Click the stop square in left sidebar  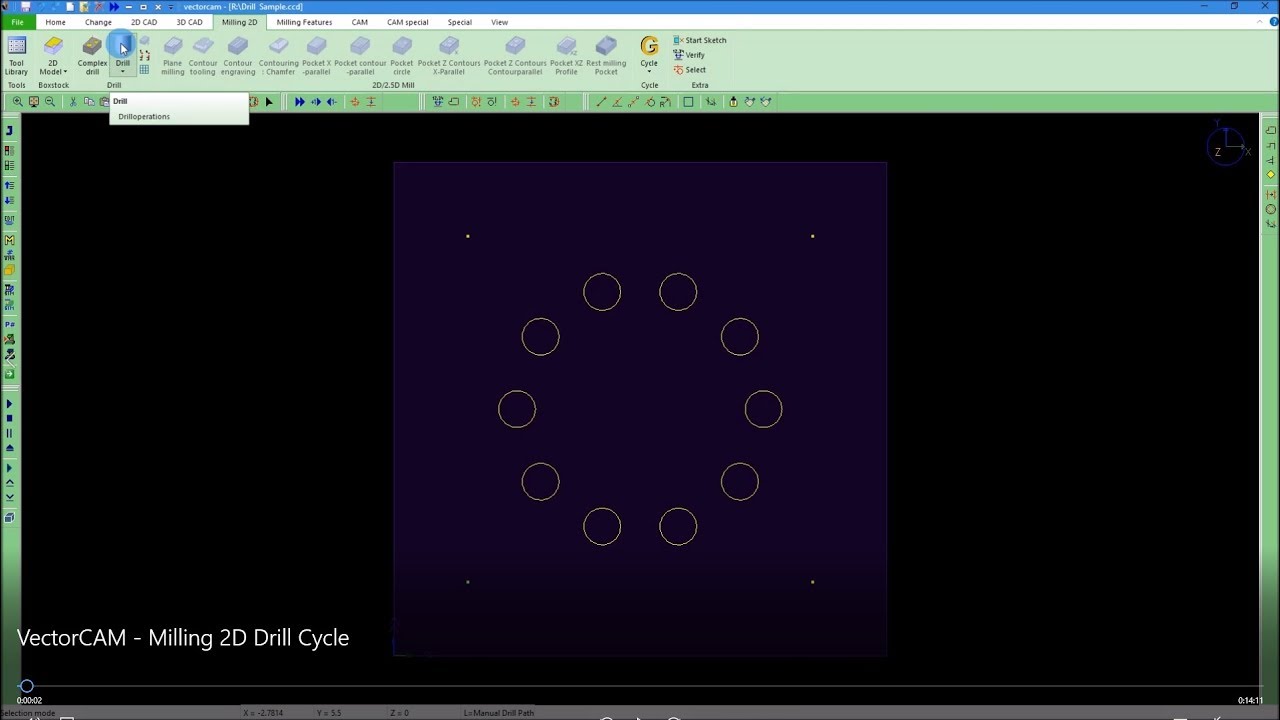(10, 418)
